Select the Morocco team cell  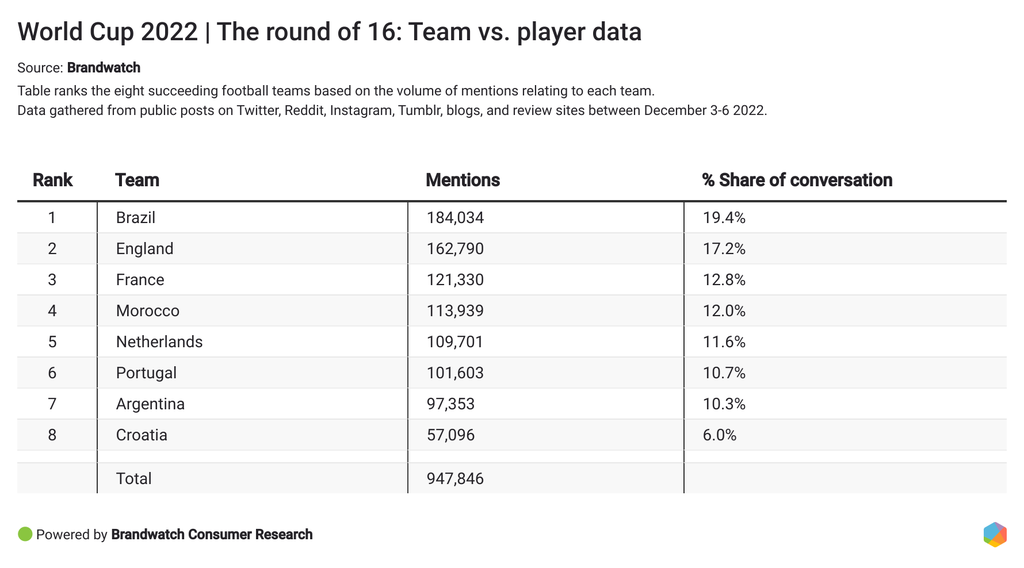point(147,311)
